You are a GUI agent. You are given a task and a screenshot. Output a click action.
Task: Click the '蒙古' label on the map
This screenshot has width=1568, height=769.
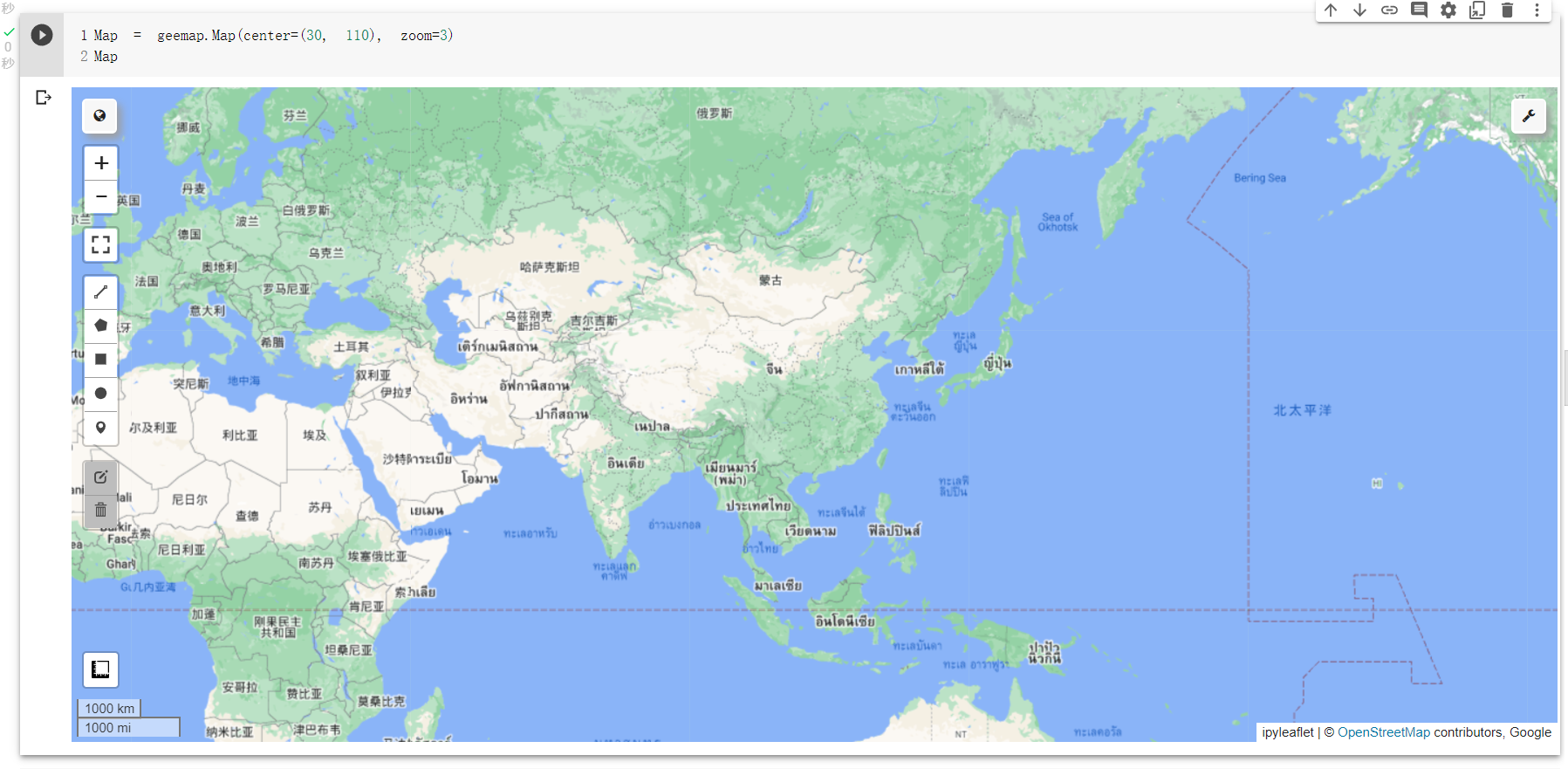770,280
